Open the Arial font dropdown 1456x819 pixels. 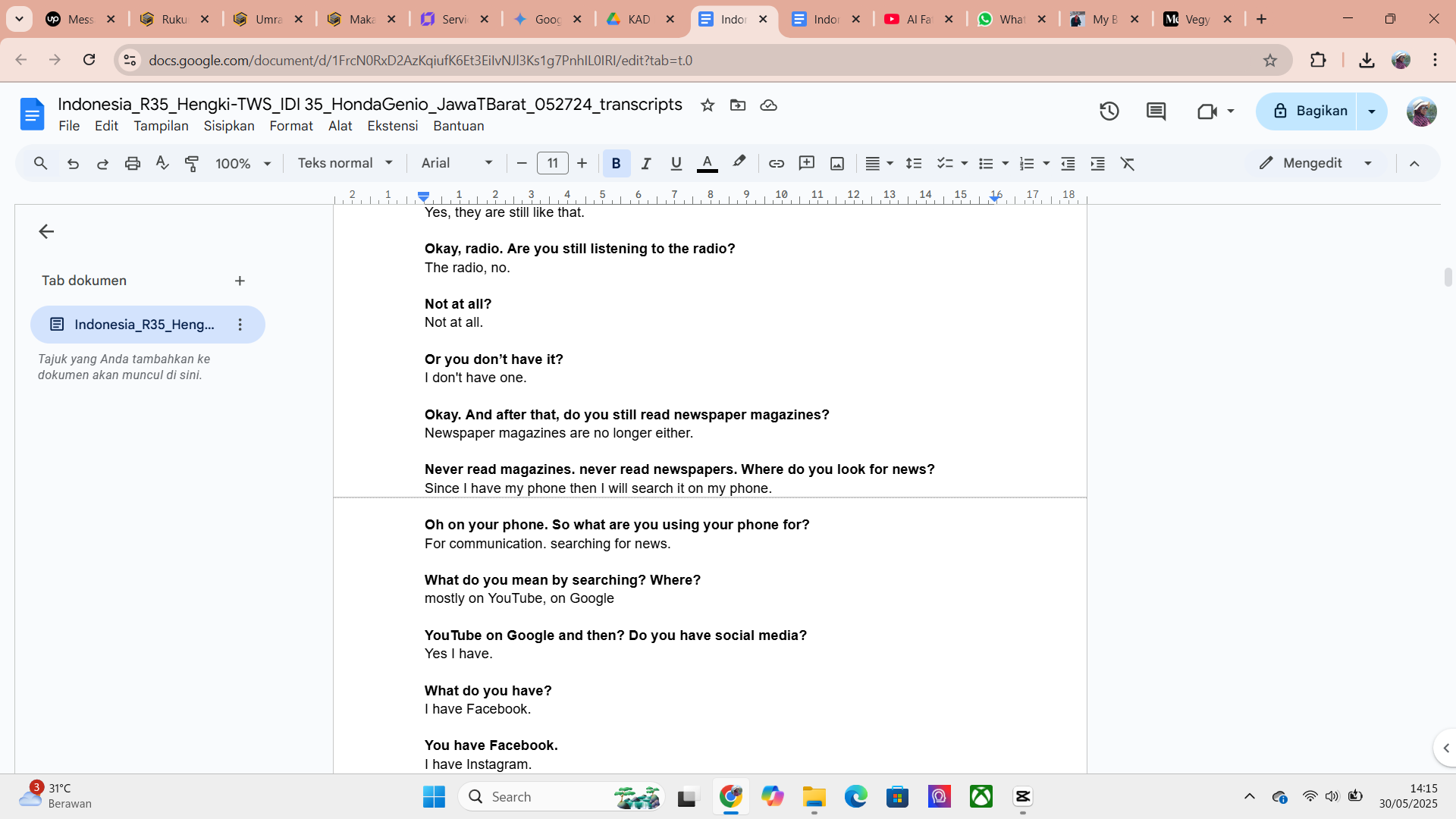click(457, 163)
